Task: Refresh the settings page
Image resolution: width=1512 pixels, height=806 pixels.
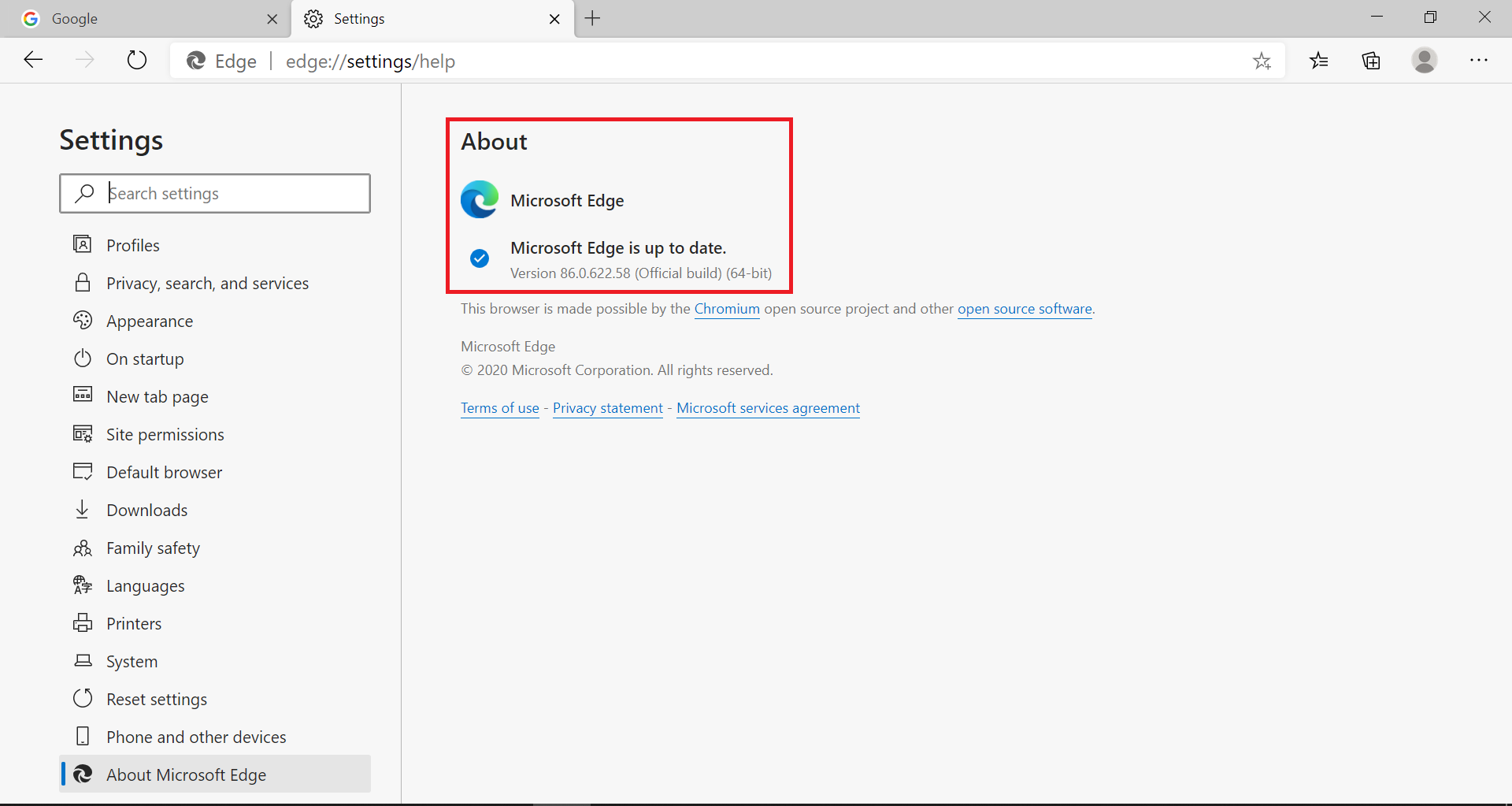Action: [137, 60]
